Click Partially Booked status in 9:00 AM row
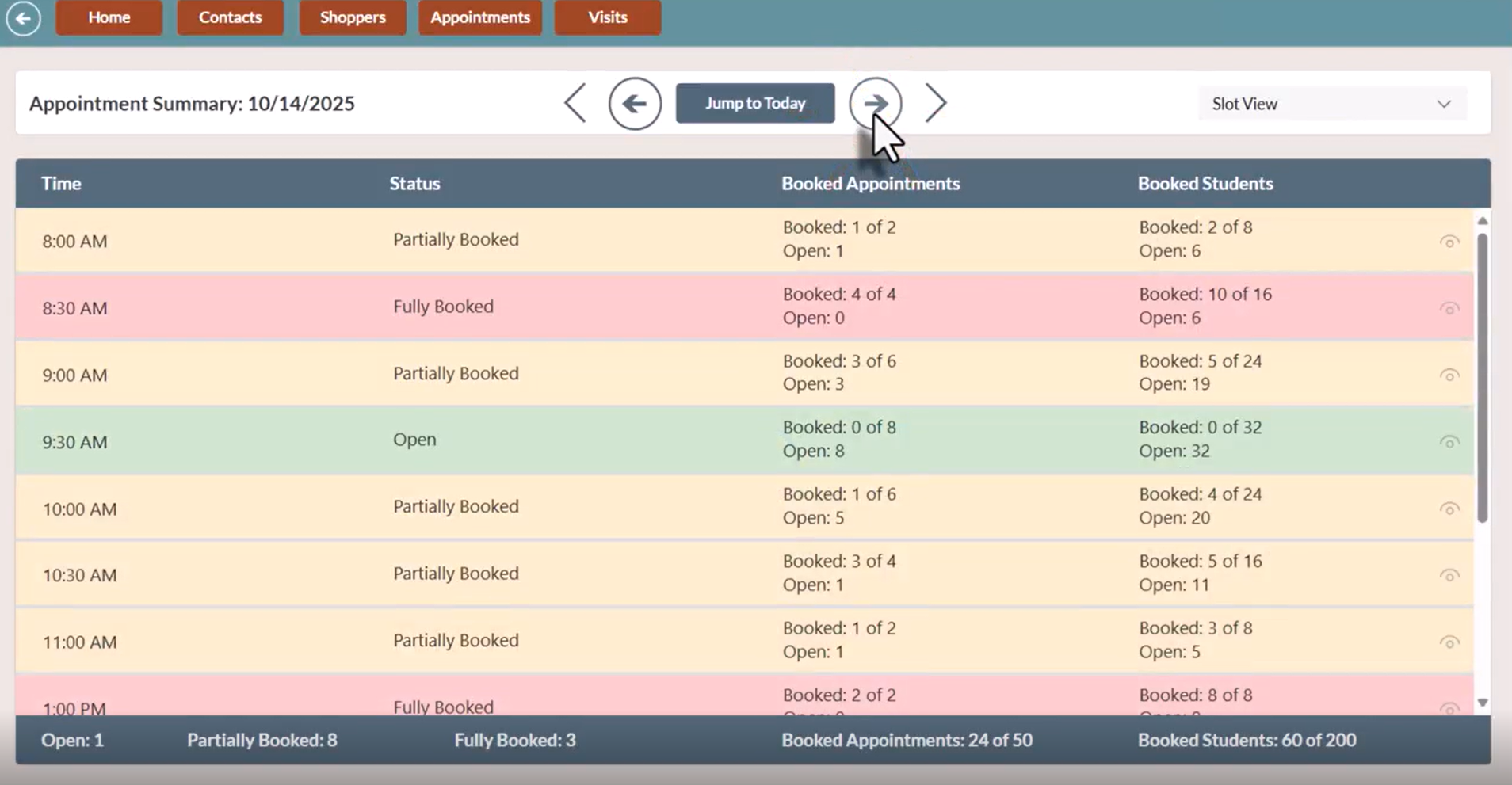 (456, 373)
